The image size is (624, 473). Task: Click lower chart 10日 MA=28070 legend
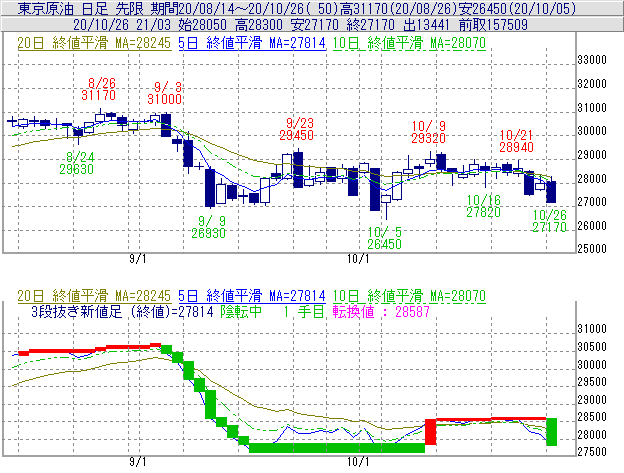coord(409,296)
